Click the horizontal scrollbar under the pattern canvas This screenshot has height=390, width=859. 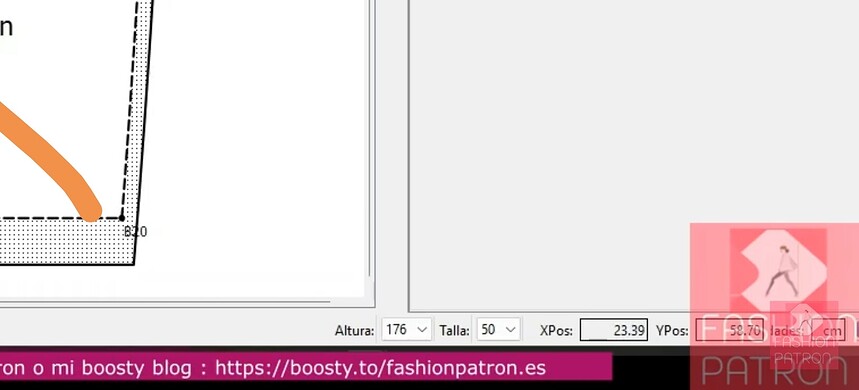pos(164,301)
